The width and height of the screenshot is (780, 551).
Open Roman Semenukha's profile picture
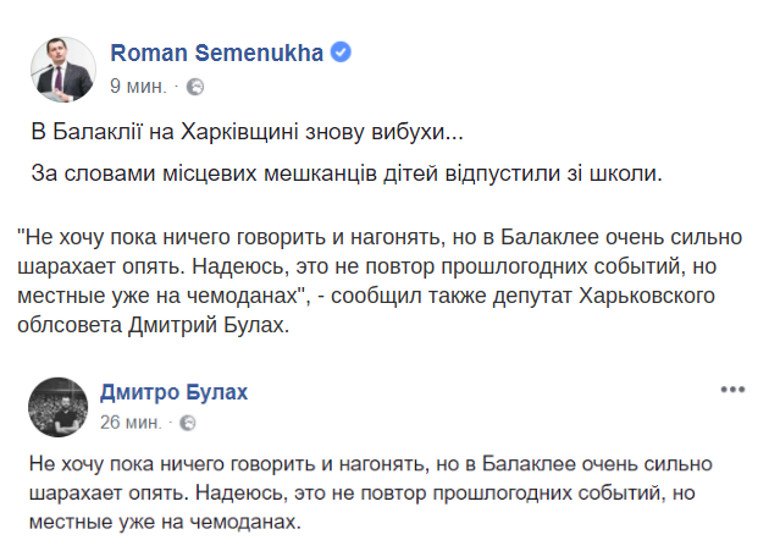tap(63, 70)
